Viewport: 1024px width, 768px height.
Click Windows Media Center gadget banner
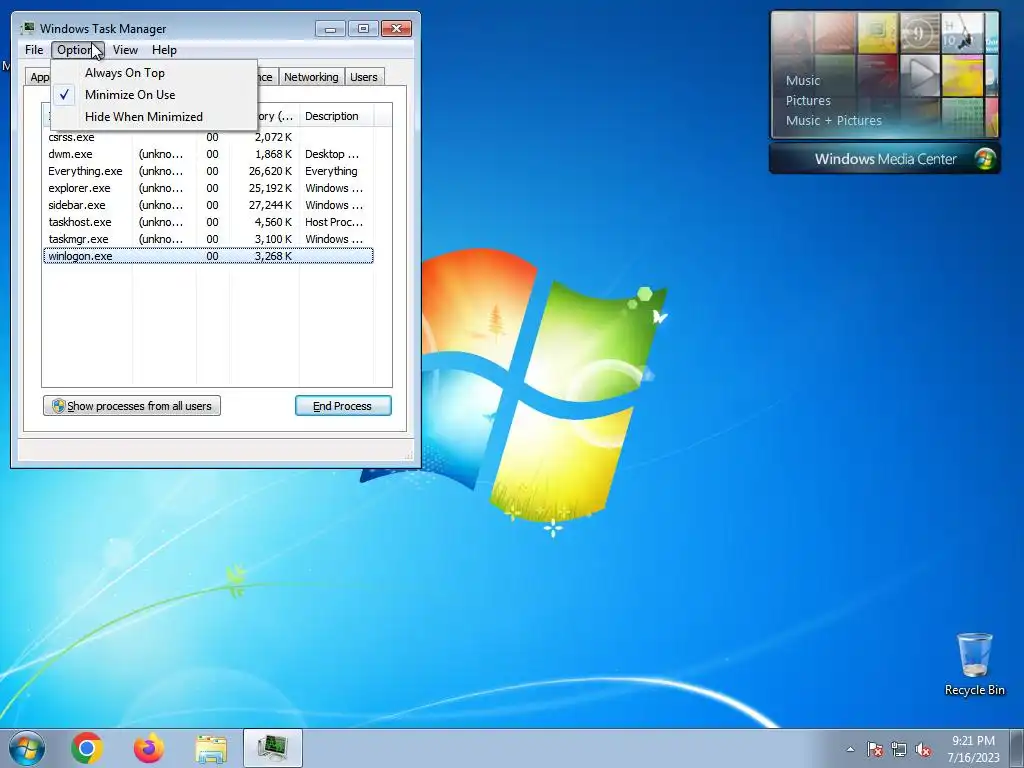(x=884, y=159)
